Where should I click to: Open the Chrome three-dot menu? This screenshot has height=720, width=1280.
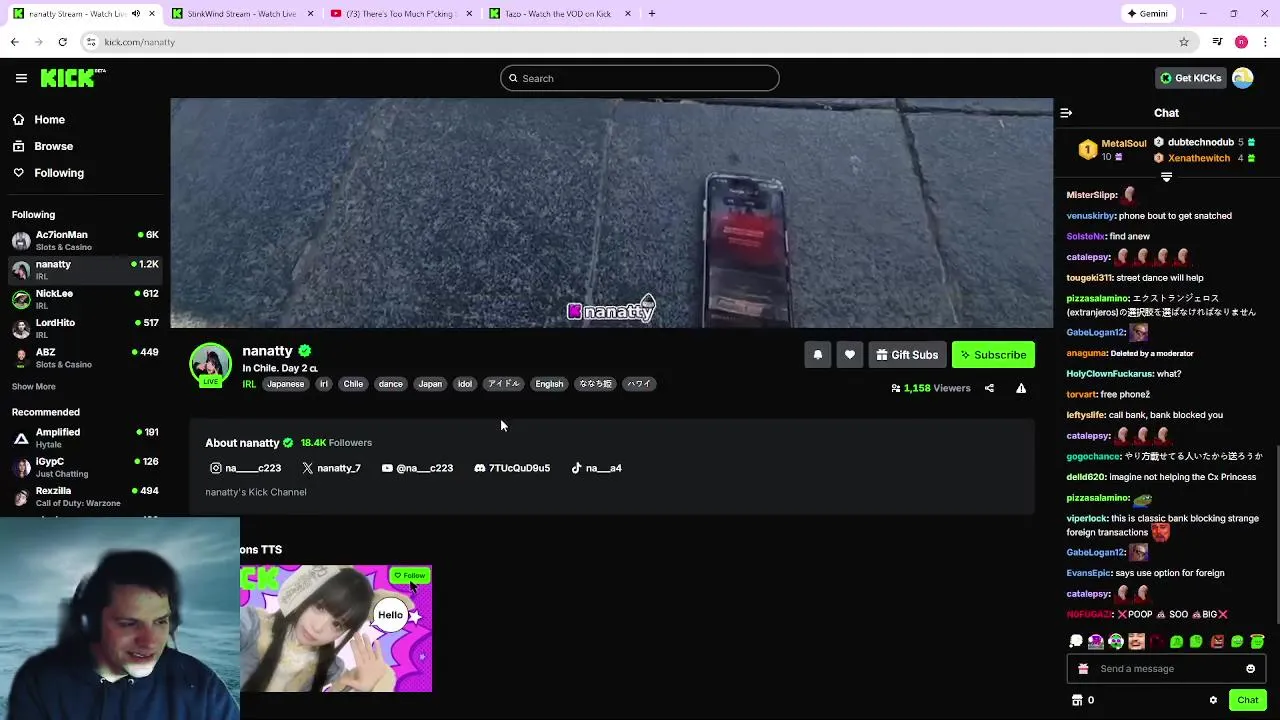[1266, 42]
